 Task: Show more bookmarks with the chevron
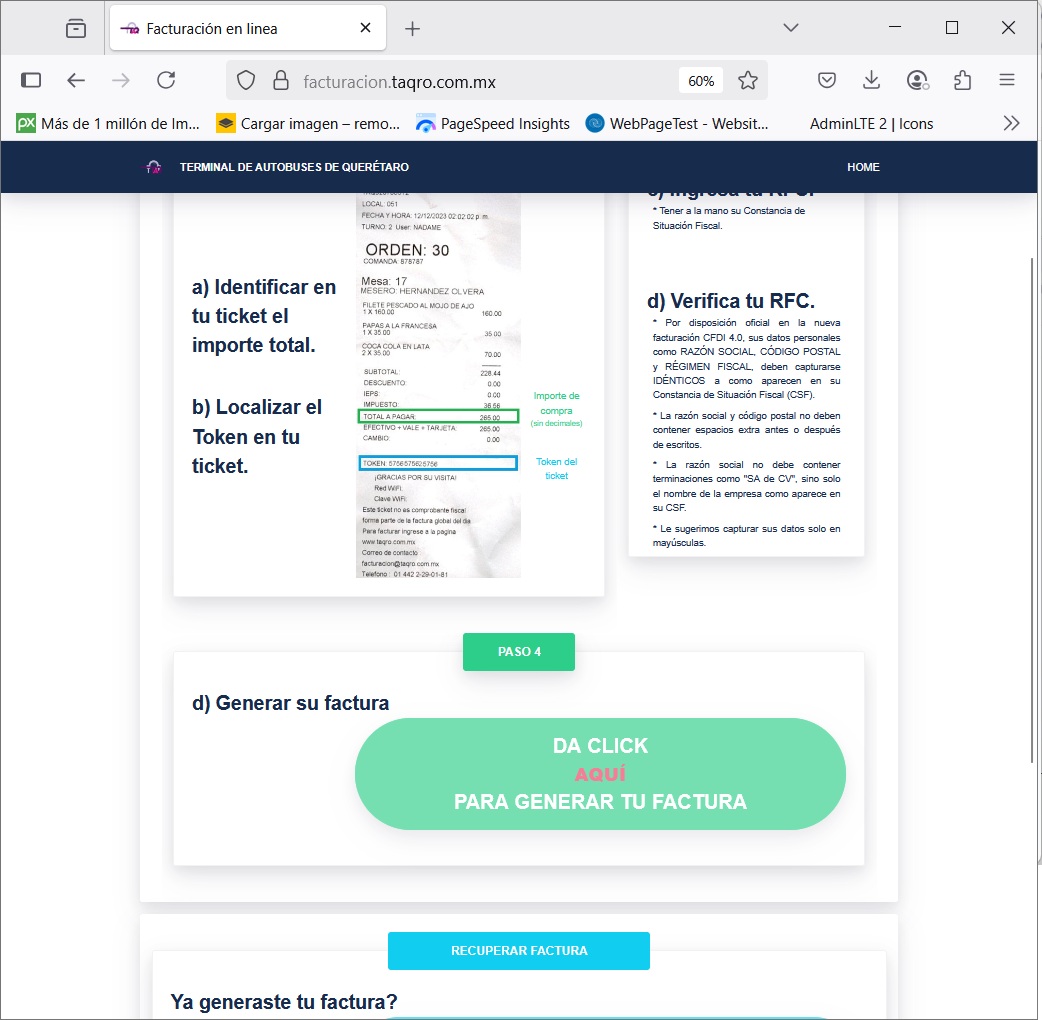pyautogui.click(x=1011, y=124)
